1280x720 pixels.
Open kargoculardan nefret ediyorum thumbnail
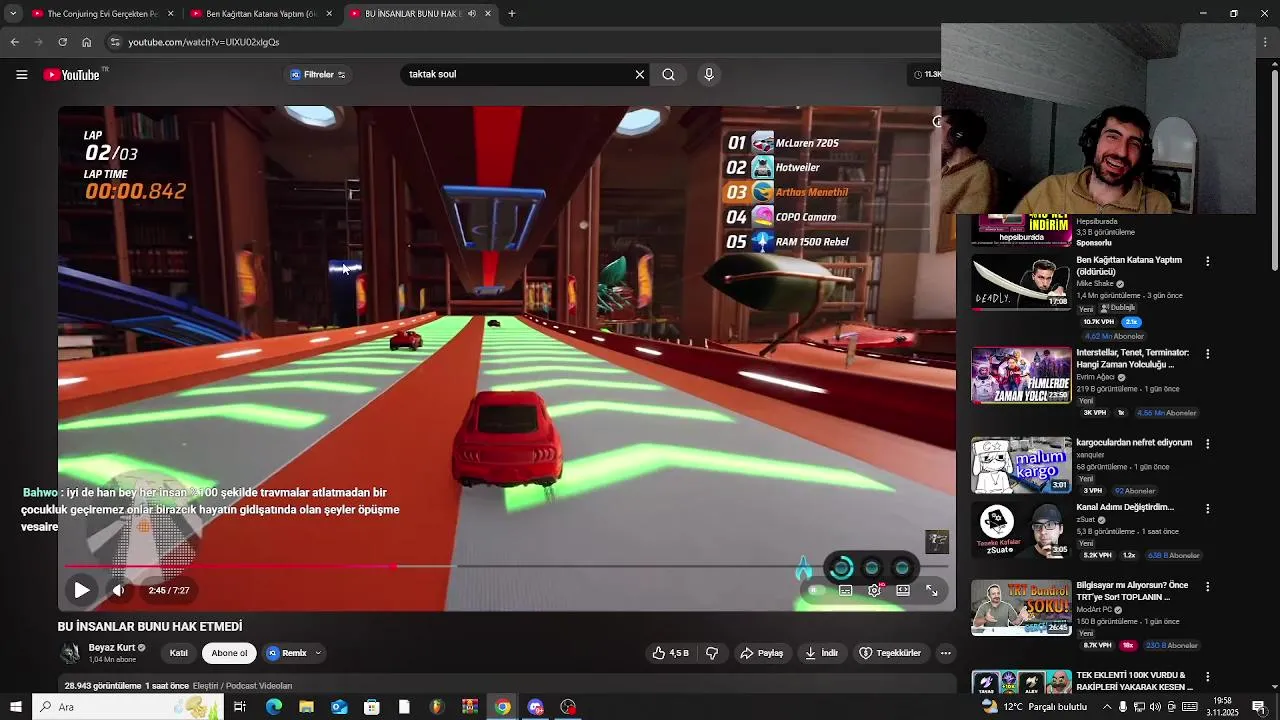point(1021,465)
